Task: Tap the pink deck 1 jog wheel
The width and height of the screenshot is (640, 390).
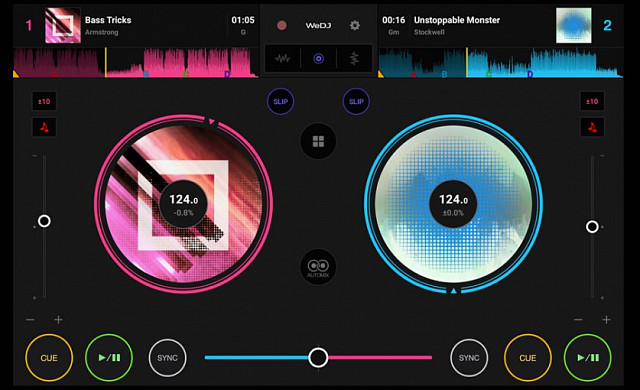Action: [x=184, y=204]
